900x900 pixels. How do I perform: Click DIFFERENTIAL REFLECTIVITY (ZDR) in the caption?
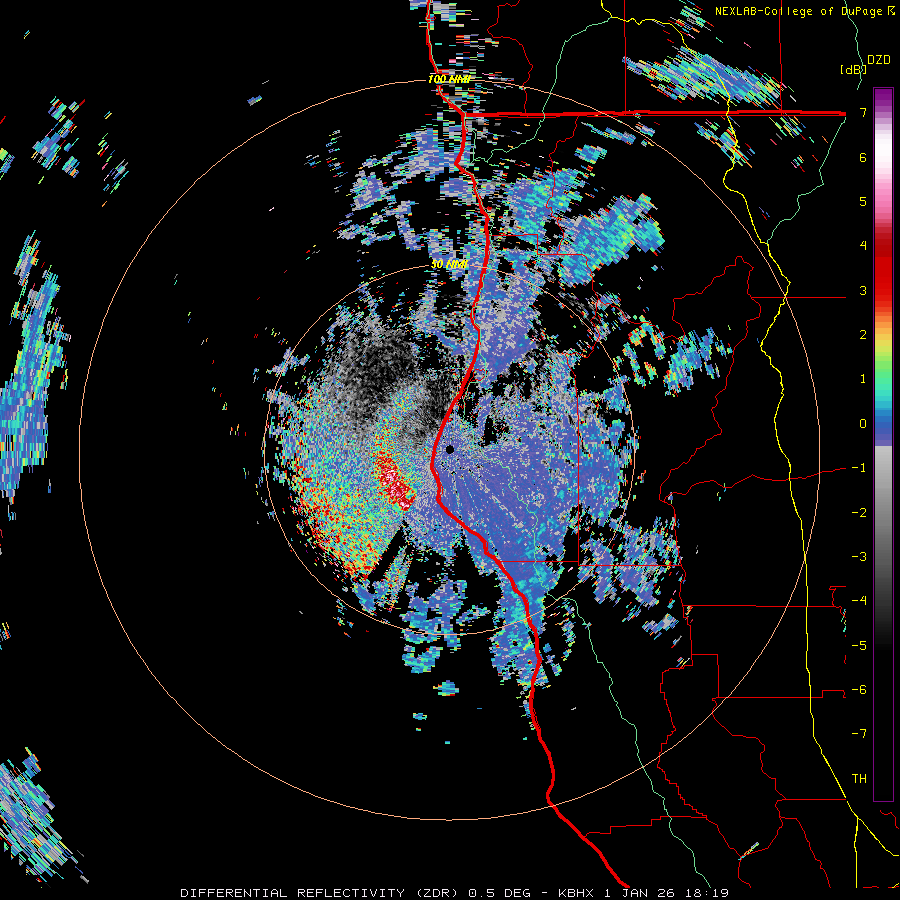click(321, 893)
